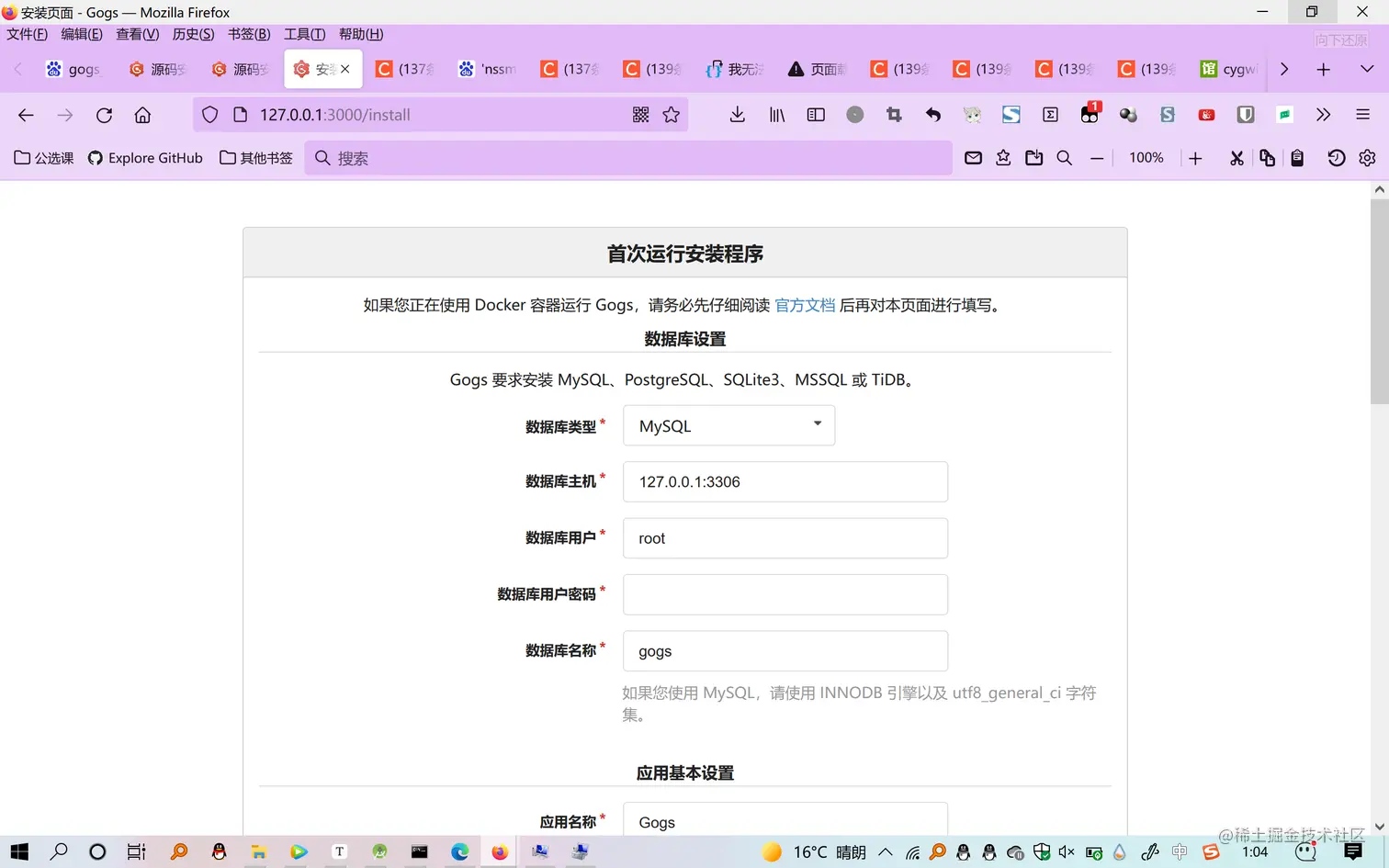Open the Bitwarden shield extension
This screenshot has width=1389, height=868.
(x=1246, y=115)
